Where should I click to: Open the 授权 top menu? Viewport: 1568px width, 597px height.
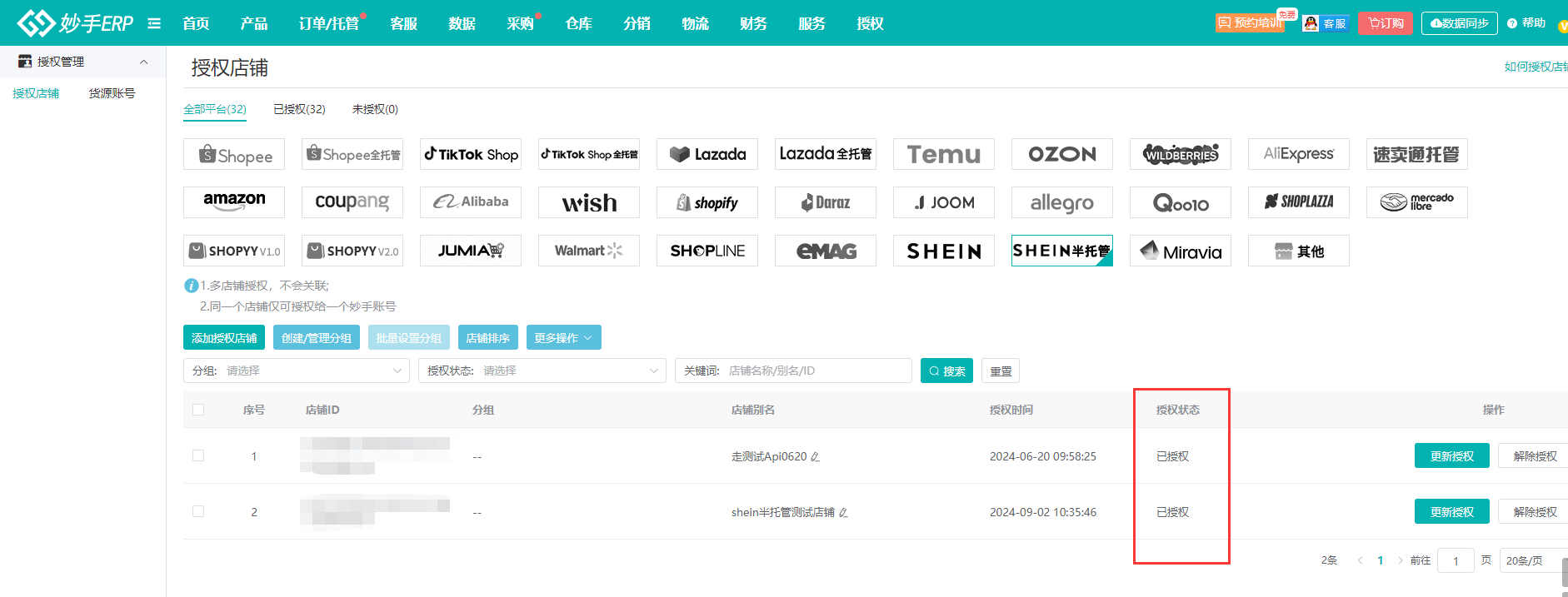tap(870, 23)
